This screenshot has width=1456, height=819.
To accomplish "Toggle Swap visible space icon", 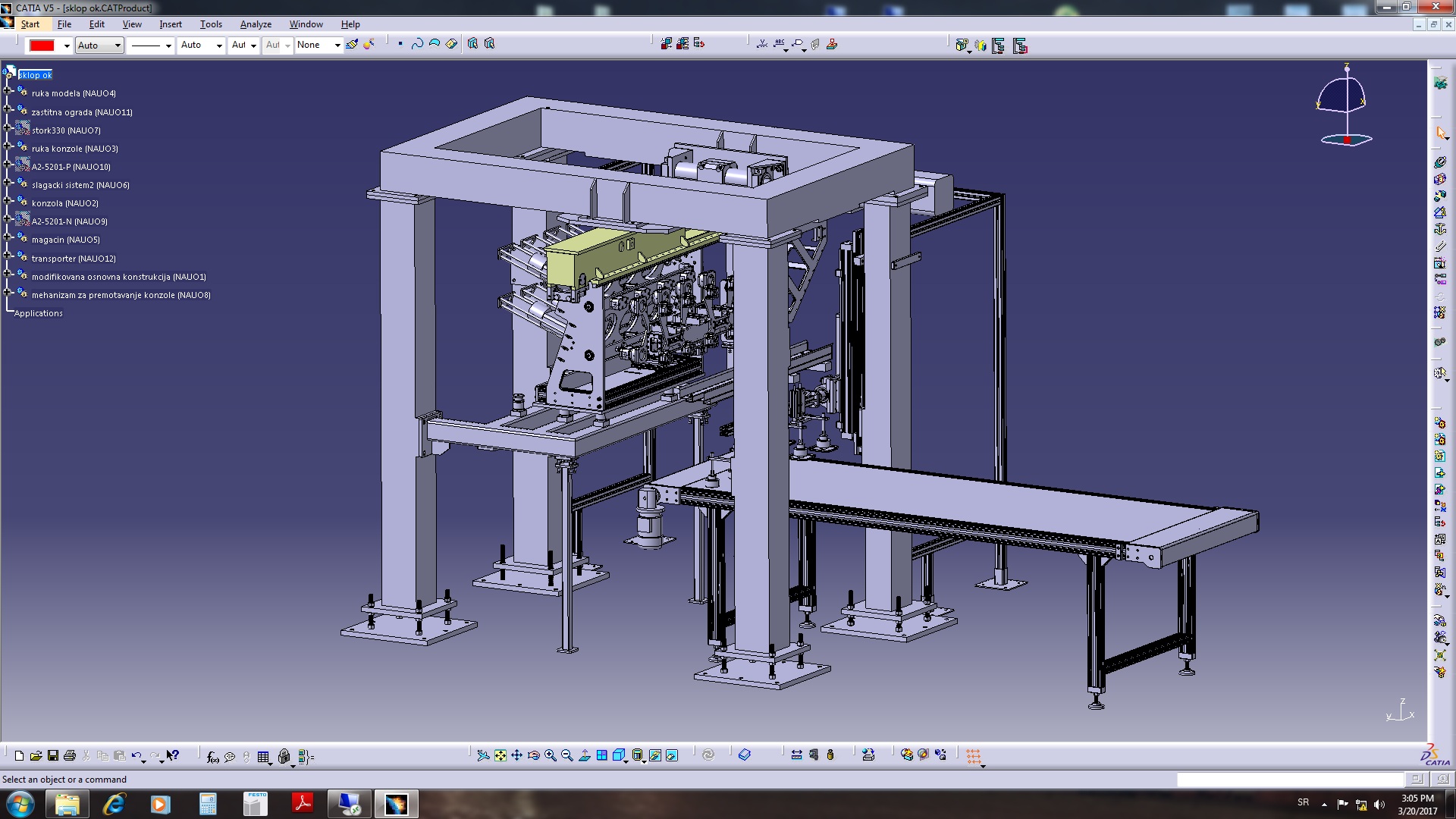I will (672, 755).
